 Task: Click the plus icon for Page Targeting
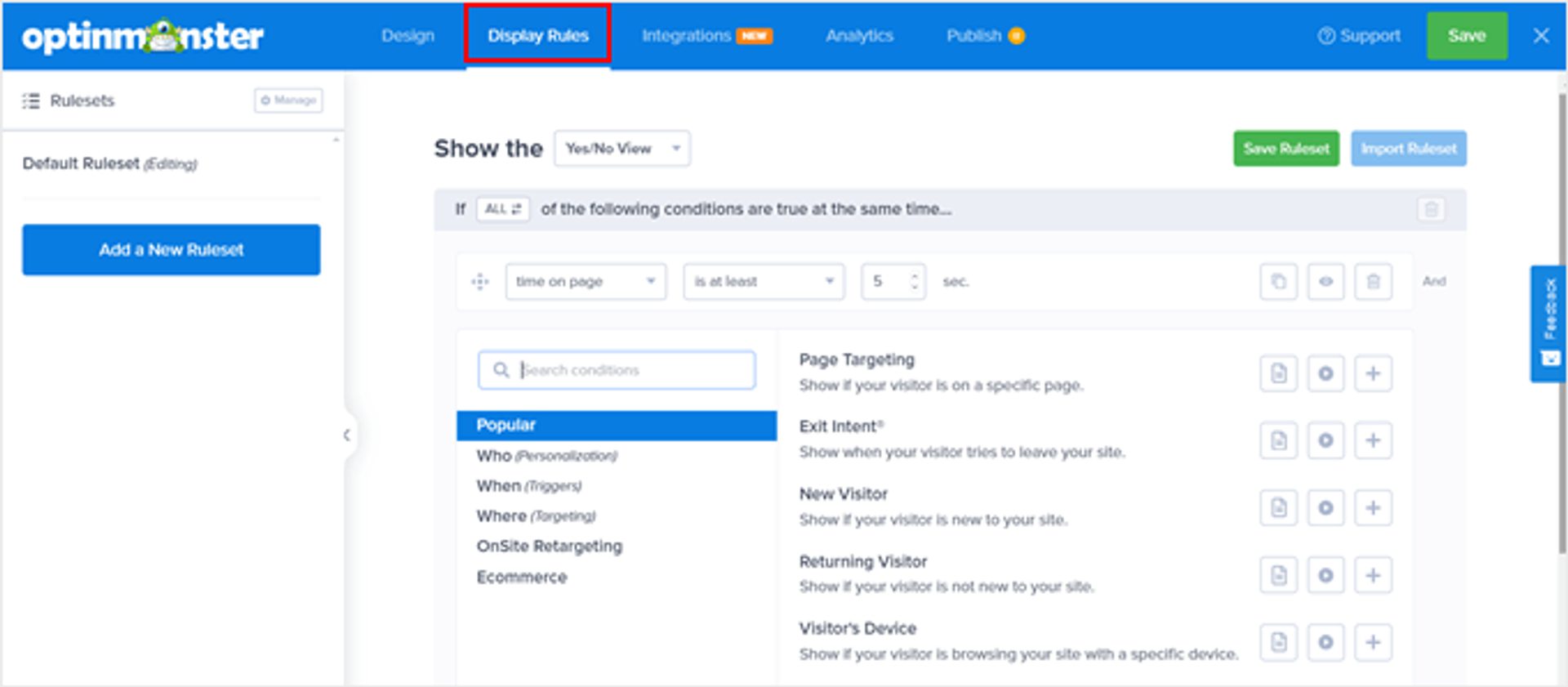point(1373,373)
